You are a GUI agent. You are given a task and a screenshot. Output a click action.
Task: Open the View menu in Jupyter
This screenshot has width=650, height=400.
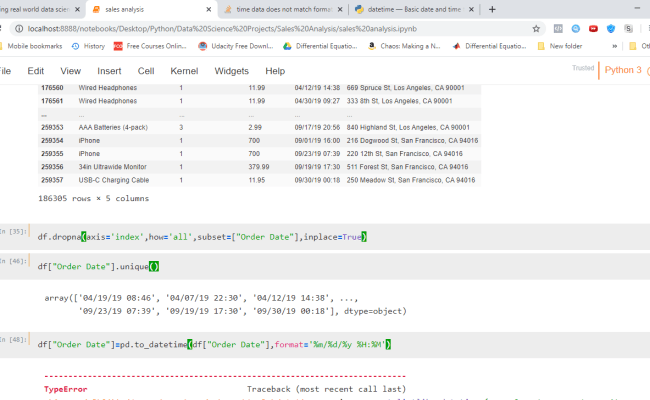[x=70, y=71]
